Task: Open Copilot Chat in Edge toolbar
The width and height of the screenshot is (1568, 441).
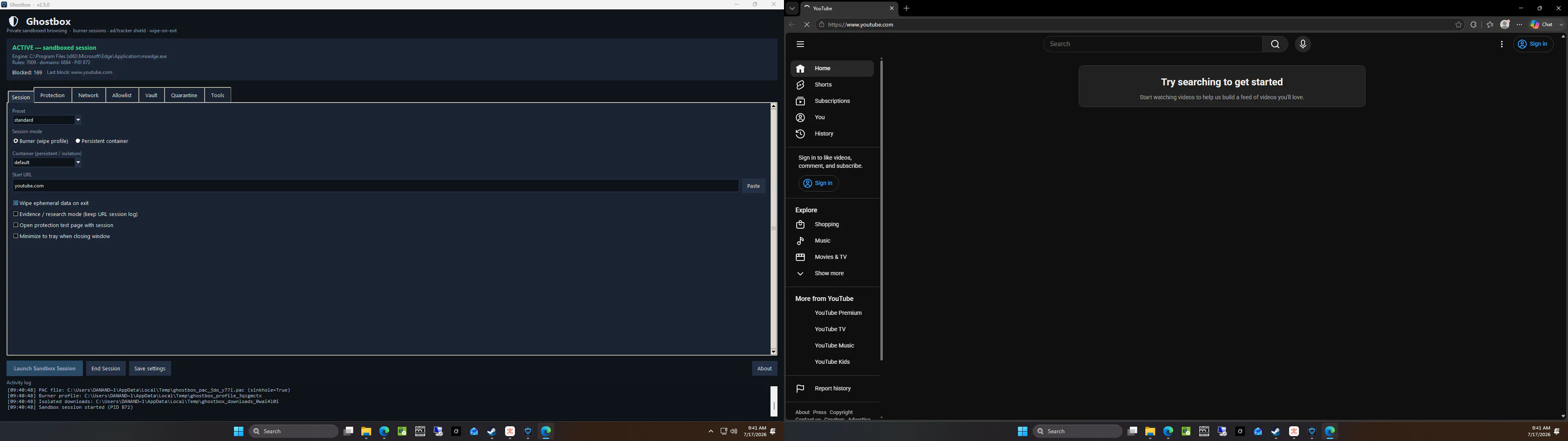Action: point(1542,25)
